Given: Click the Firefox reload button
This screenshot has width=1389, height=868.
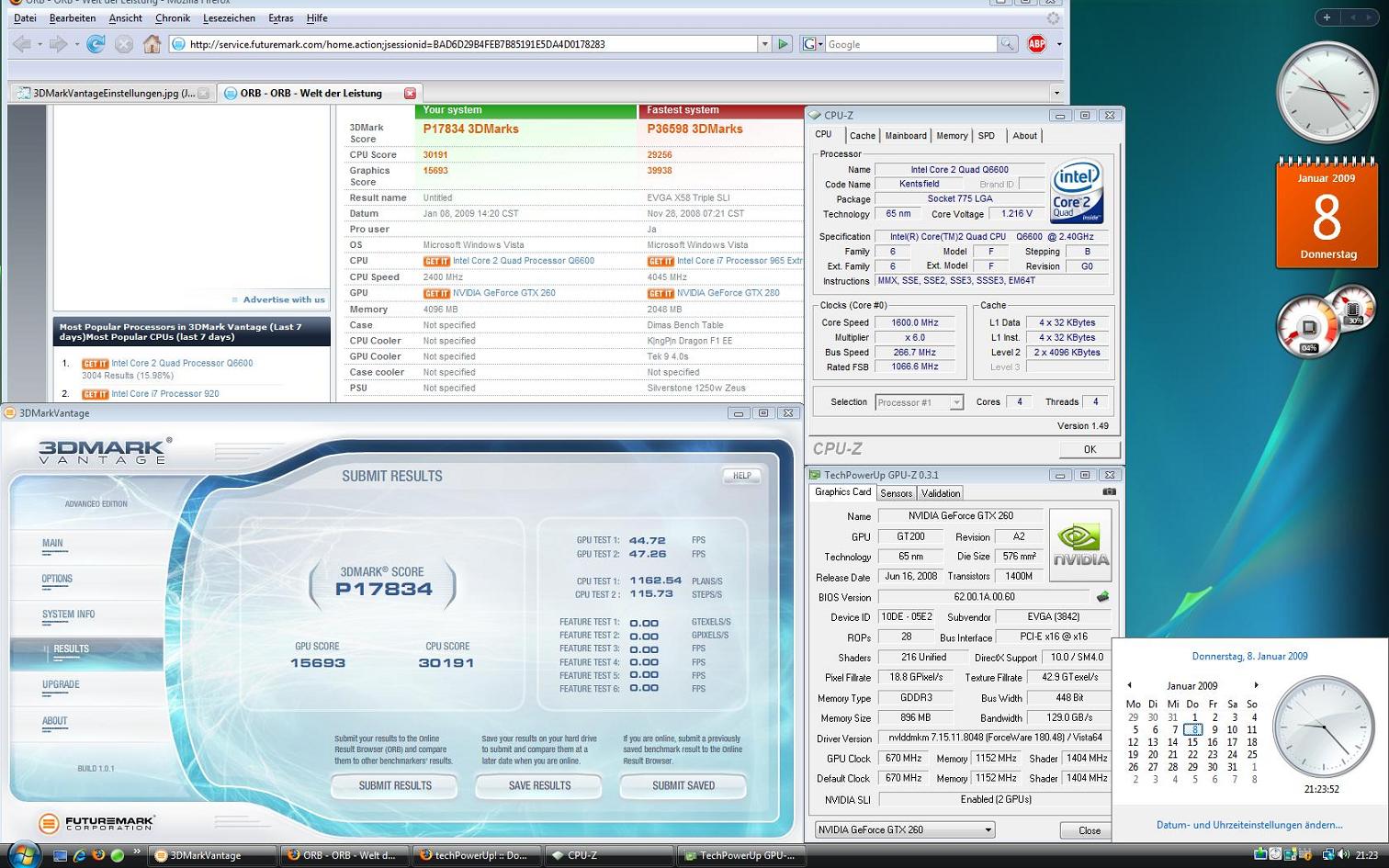Looking at the screenshot, I should click(96, 44).
